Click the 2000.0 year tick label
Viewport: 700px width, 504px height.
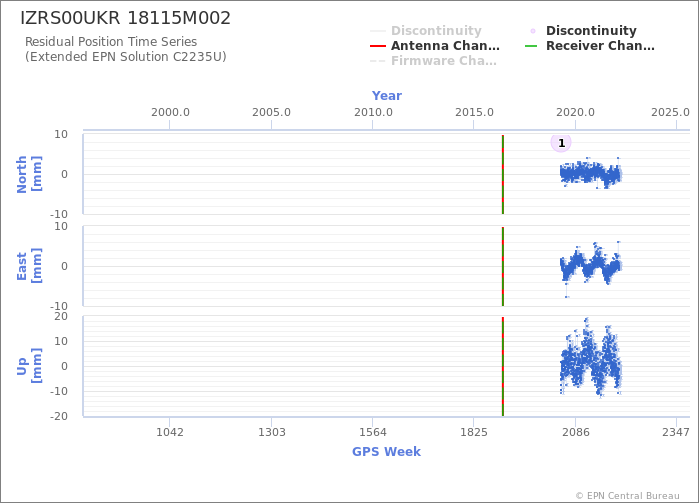(170, 112)
